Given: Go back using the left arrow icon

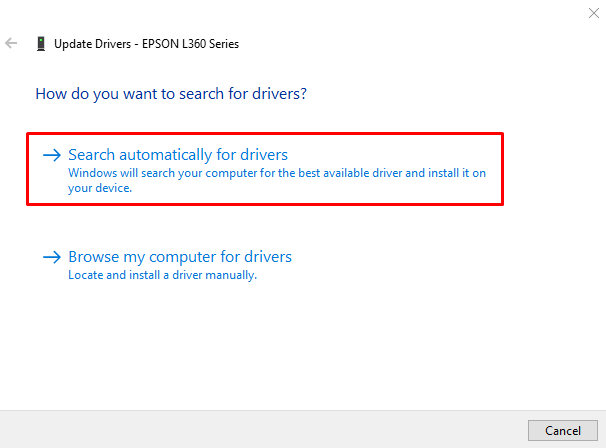Looking at the screenshot, I should 11,43.
